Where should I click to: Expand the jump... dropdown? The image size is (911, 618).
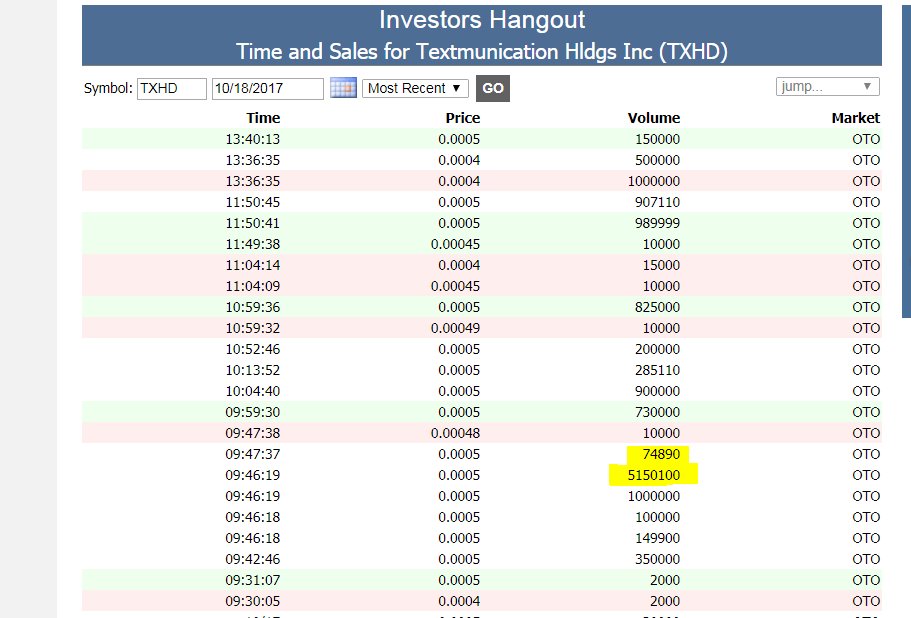(x=827, y=87)
